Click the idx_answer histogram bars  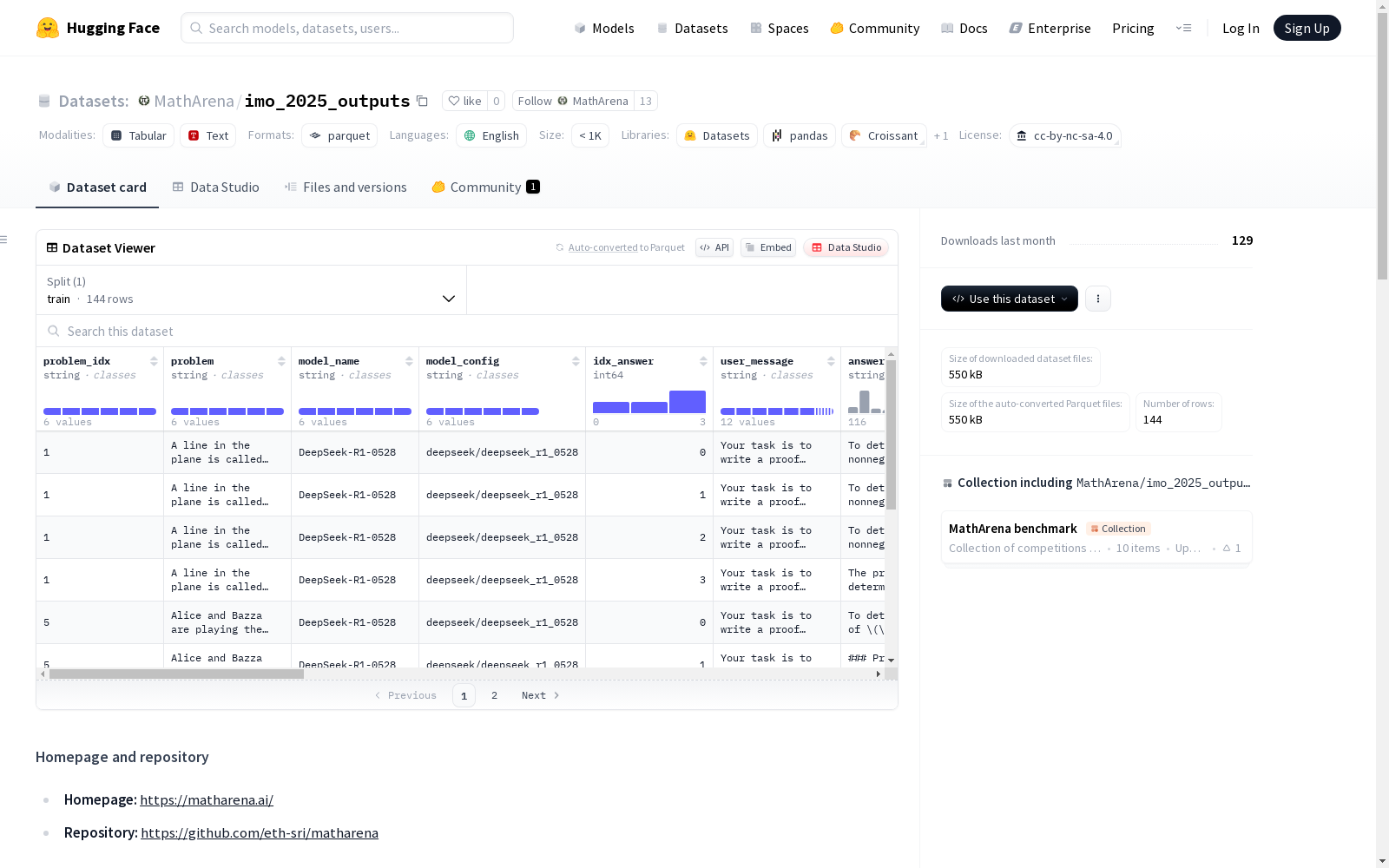tap(649, 402)
